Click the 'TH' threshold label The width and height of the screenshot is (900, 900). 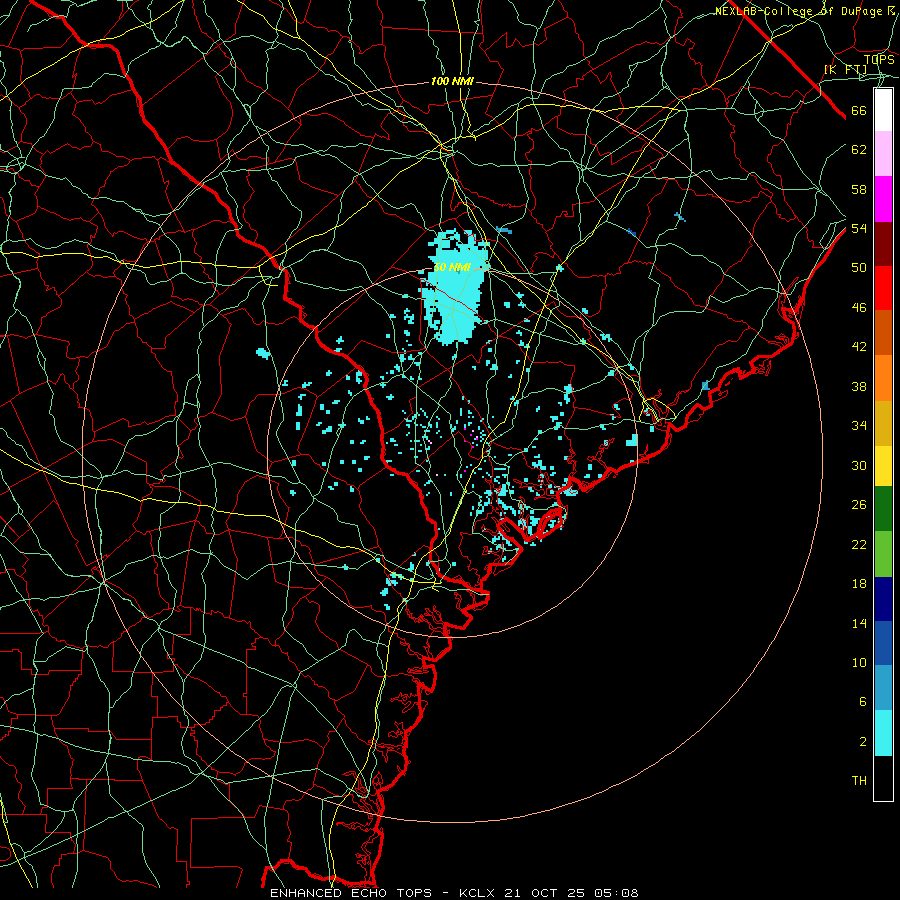pyautogui.click(x=859, y=781)
